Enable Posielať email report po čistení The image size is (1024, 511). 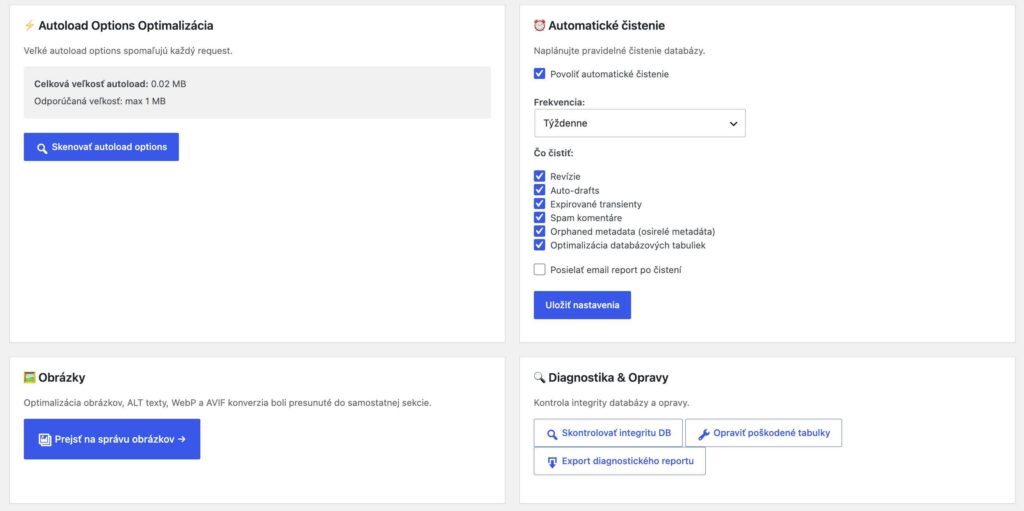(539, 269)
